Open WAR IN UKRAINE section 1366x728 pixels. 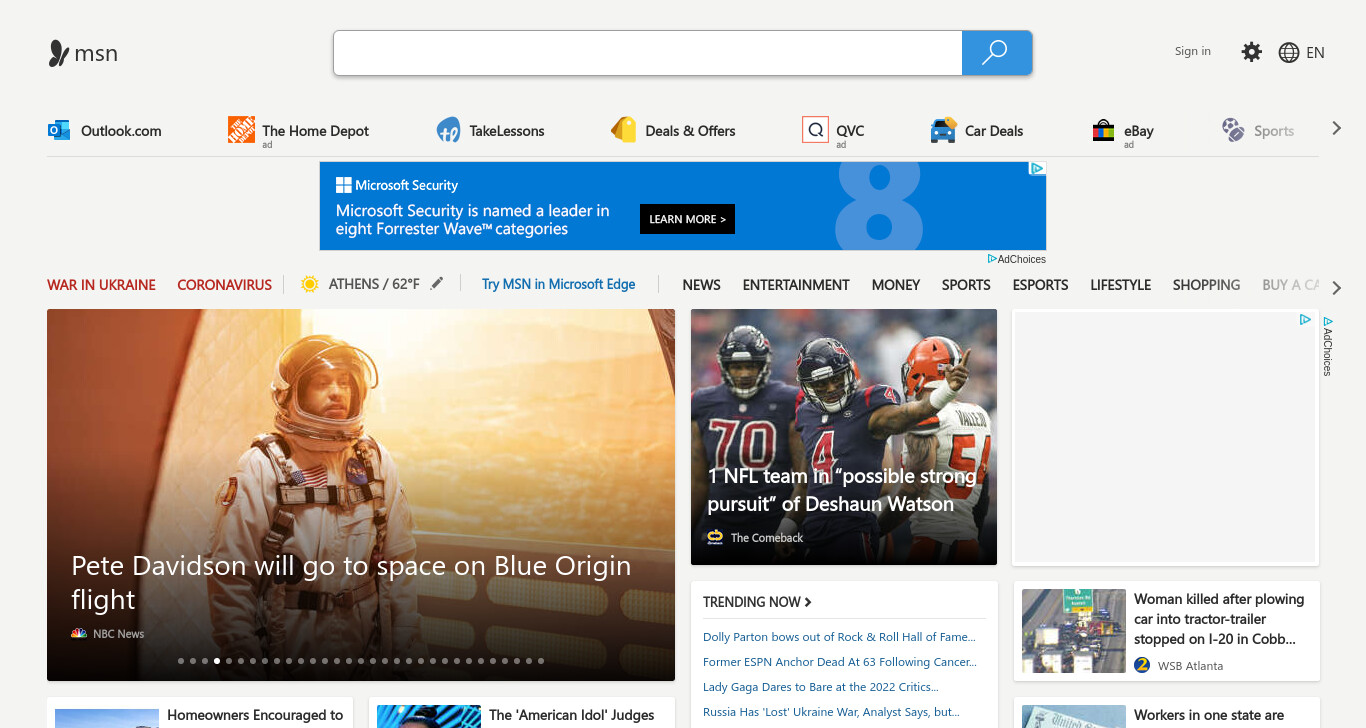(101, 285)
